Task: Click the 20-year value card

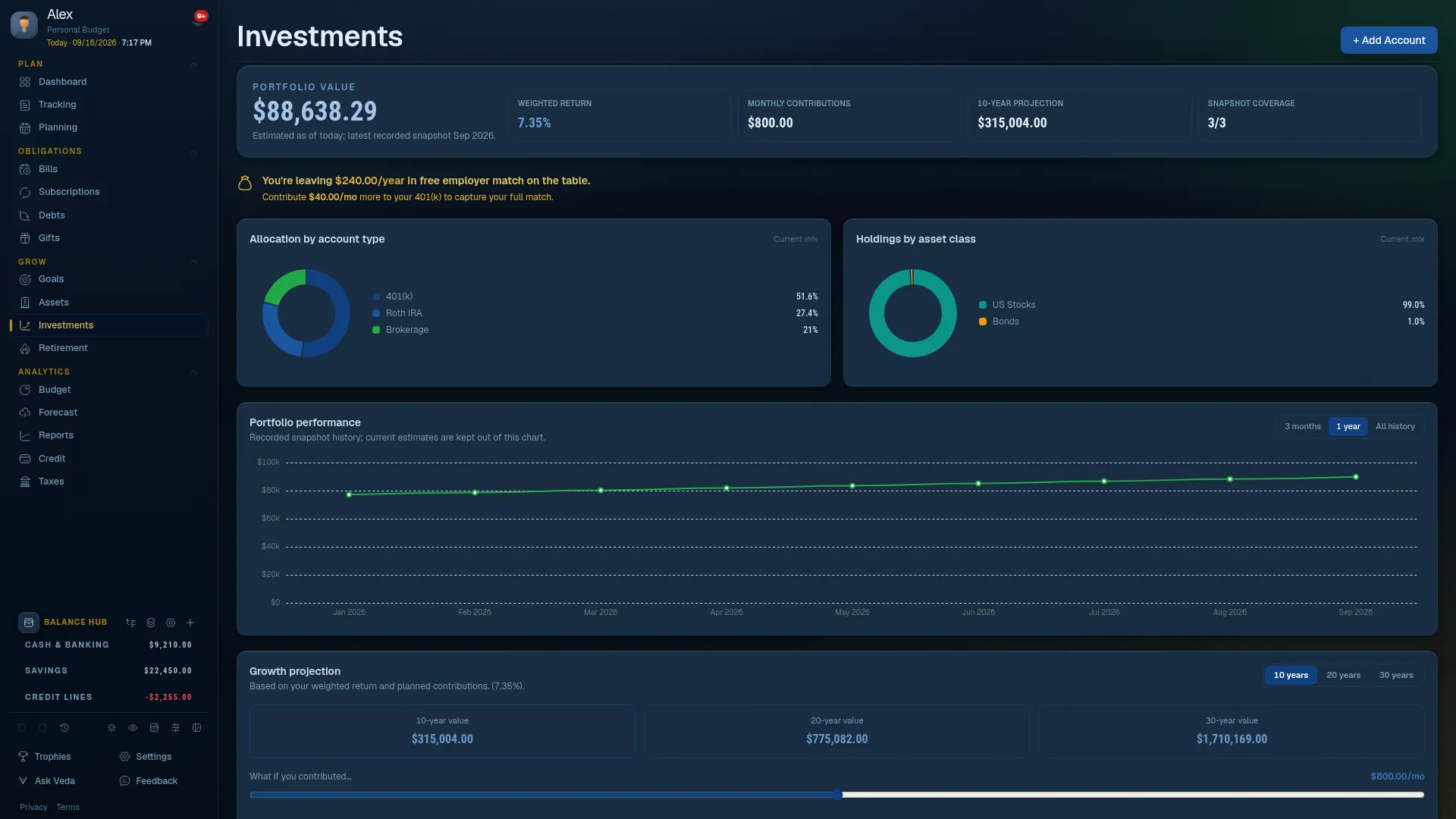Action: point(836,731)
